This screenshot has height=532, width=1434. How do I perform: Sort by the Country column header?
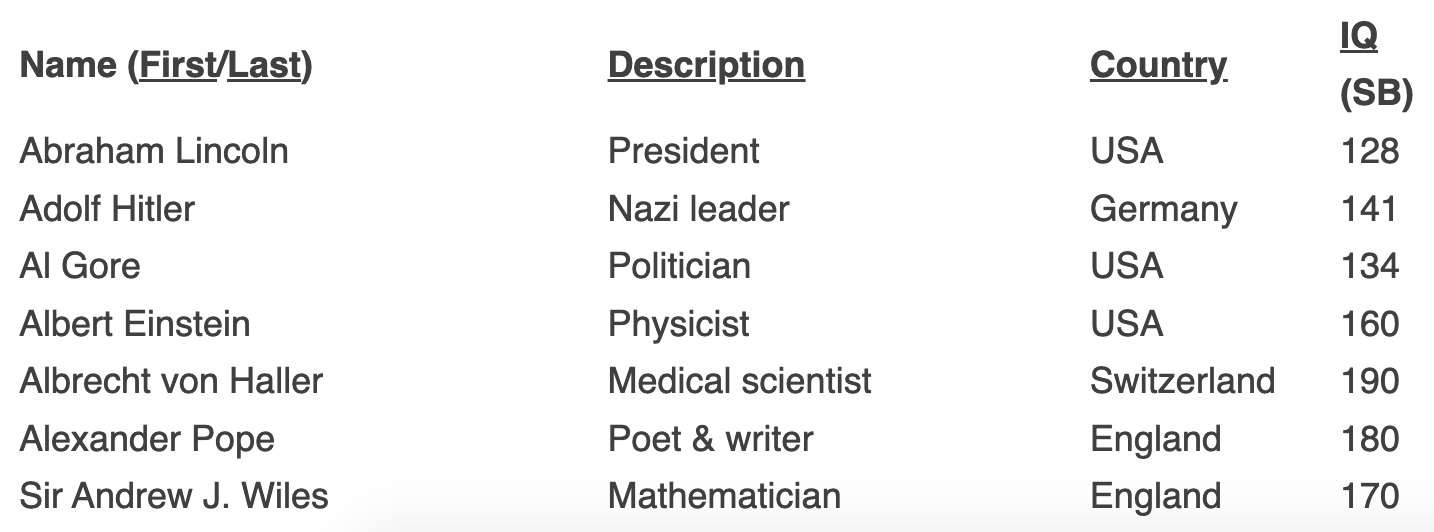click(x=1158, y=65)
